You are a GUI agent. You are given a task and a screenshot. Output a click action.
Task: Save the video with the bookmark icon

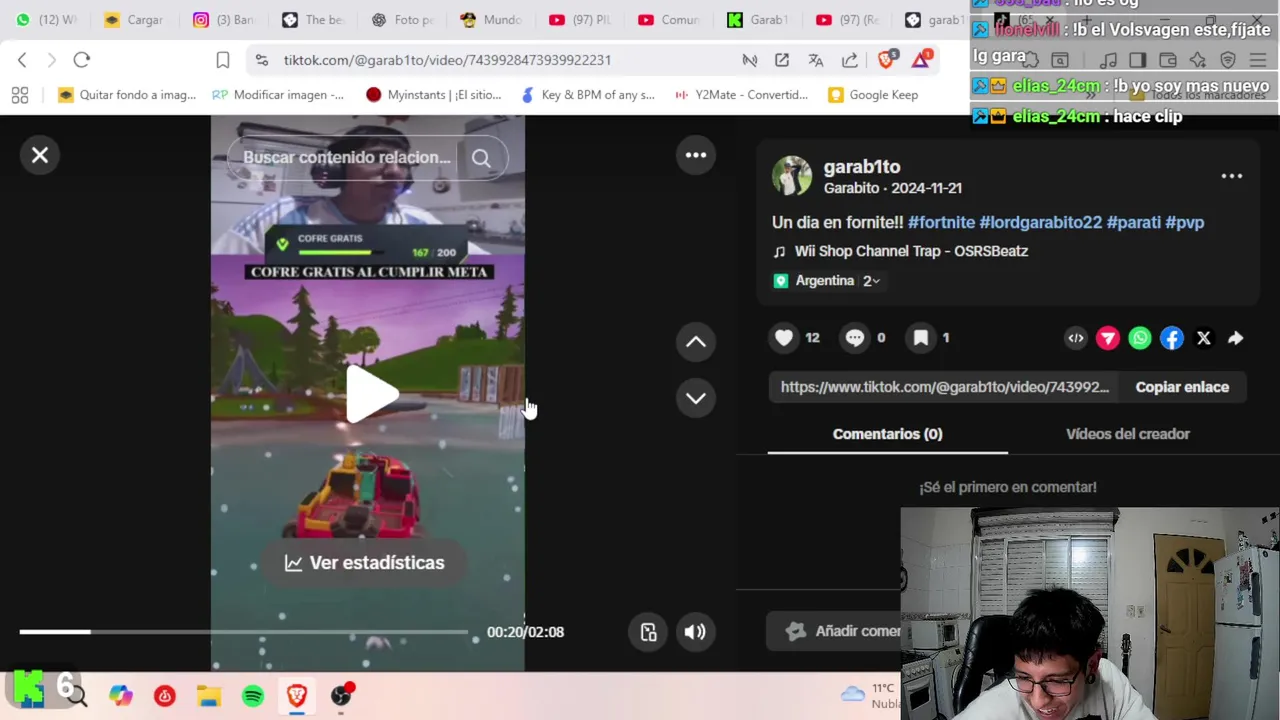click(921, 338)
